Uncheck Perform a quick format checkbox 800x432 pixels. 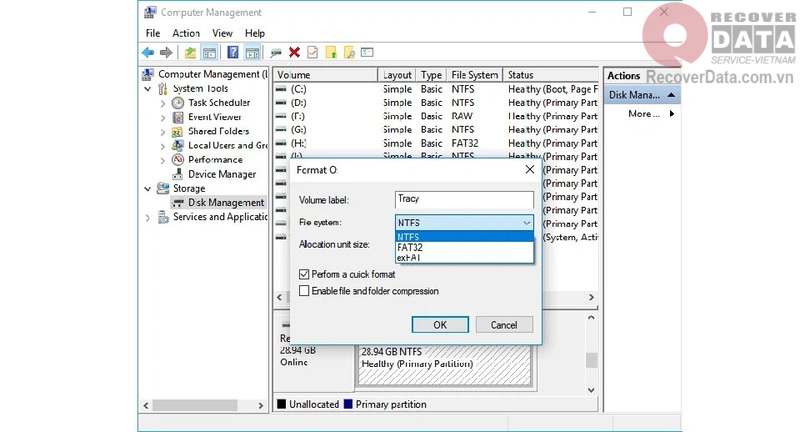tap(304, 274)
